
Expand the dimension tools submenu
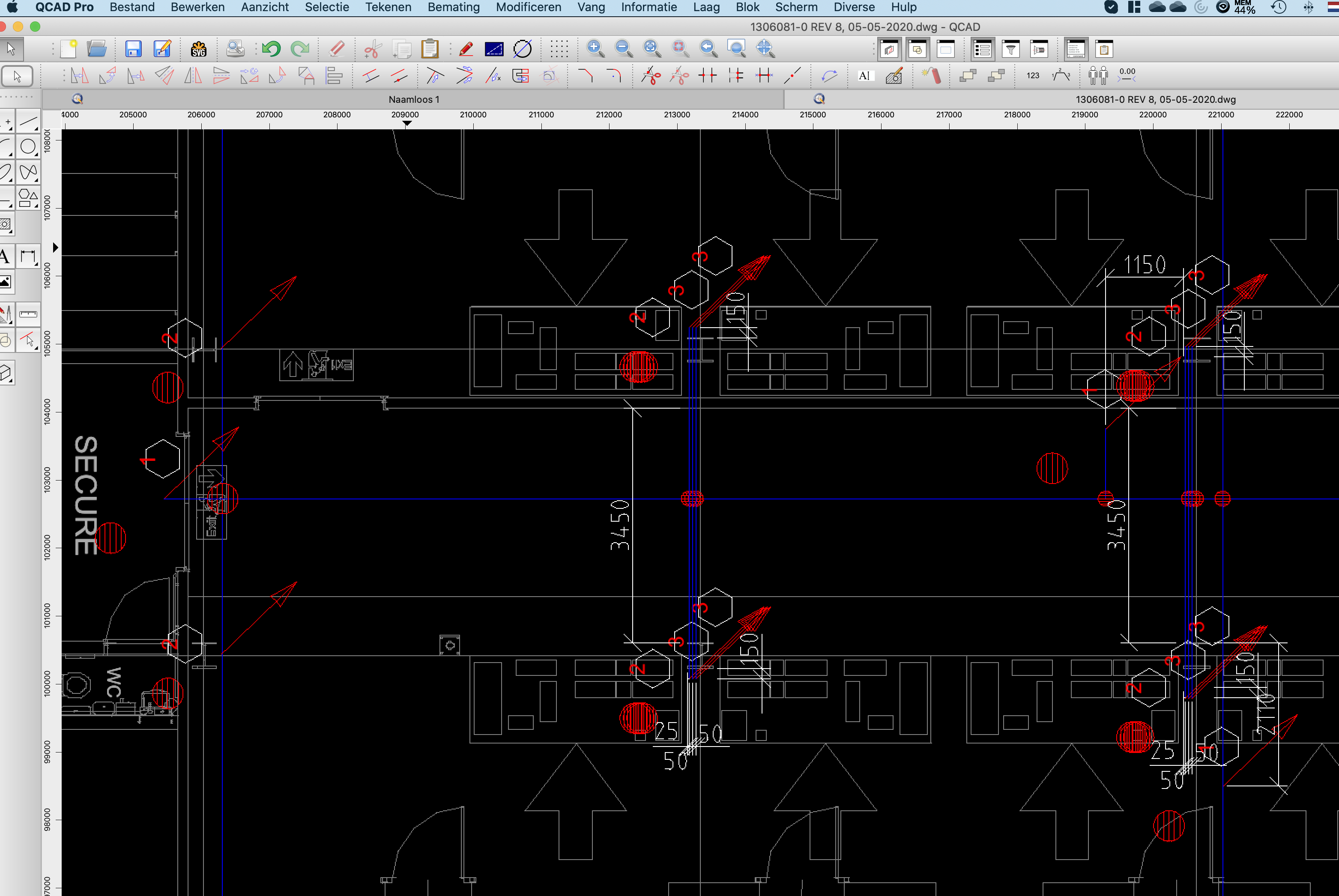[x=28, y=257]
